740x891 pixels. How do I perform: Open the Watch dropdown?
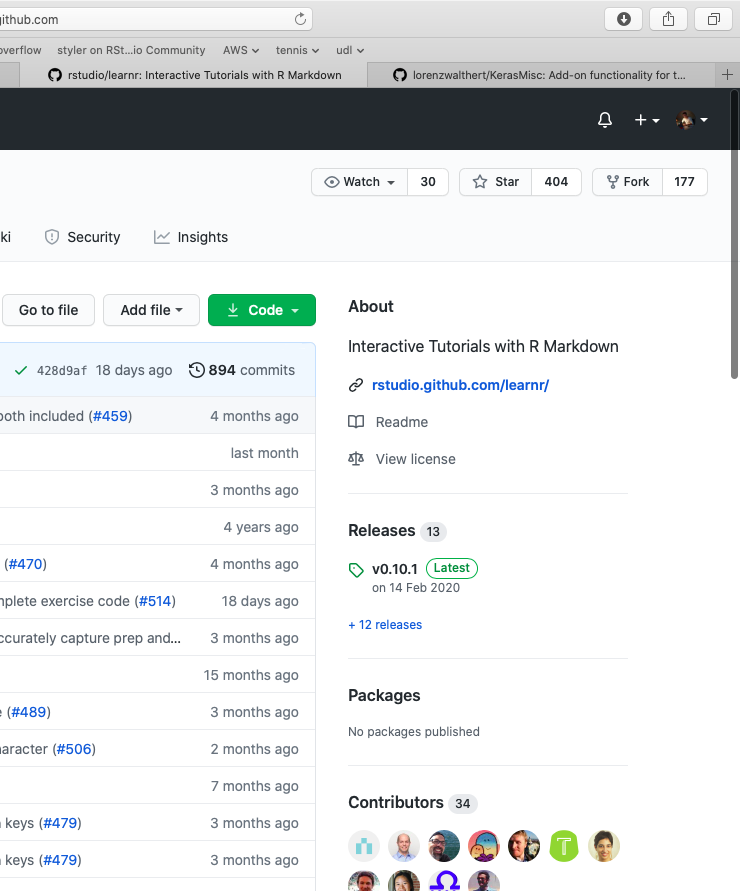pyautogui.click(x=358, y=182)
